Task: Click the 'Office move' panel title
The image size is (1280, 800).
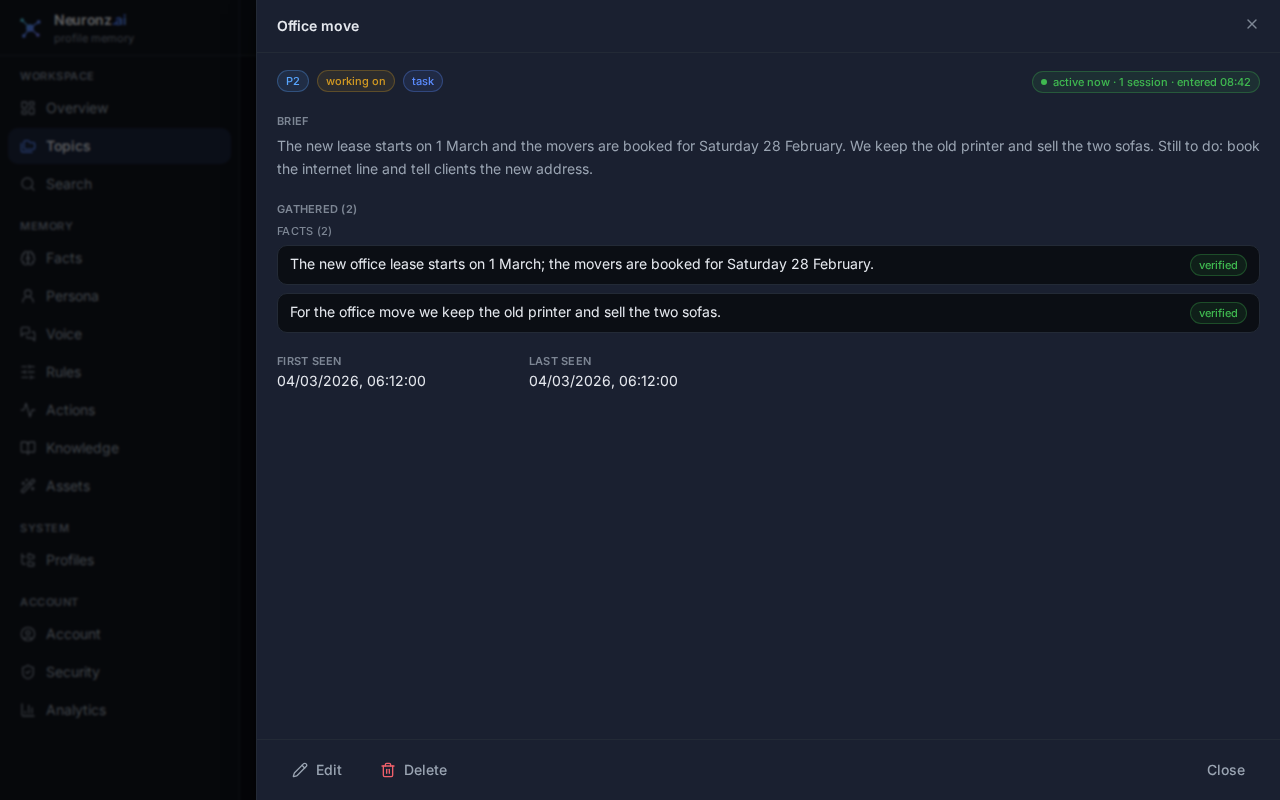Action: (x=318, y=26)
